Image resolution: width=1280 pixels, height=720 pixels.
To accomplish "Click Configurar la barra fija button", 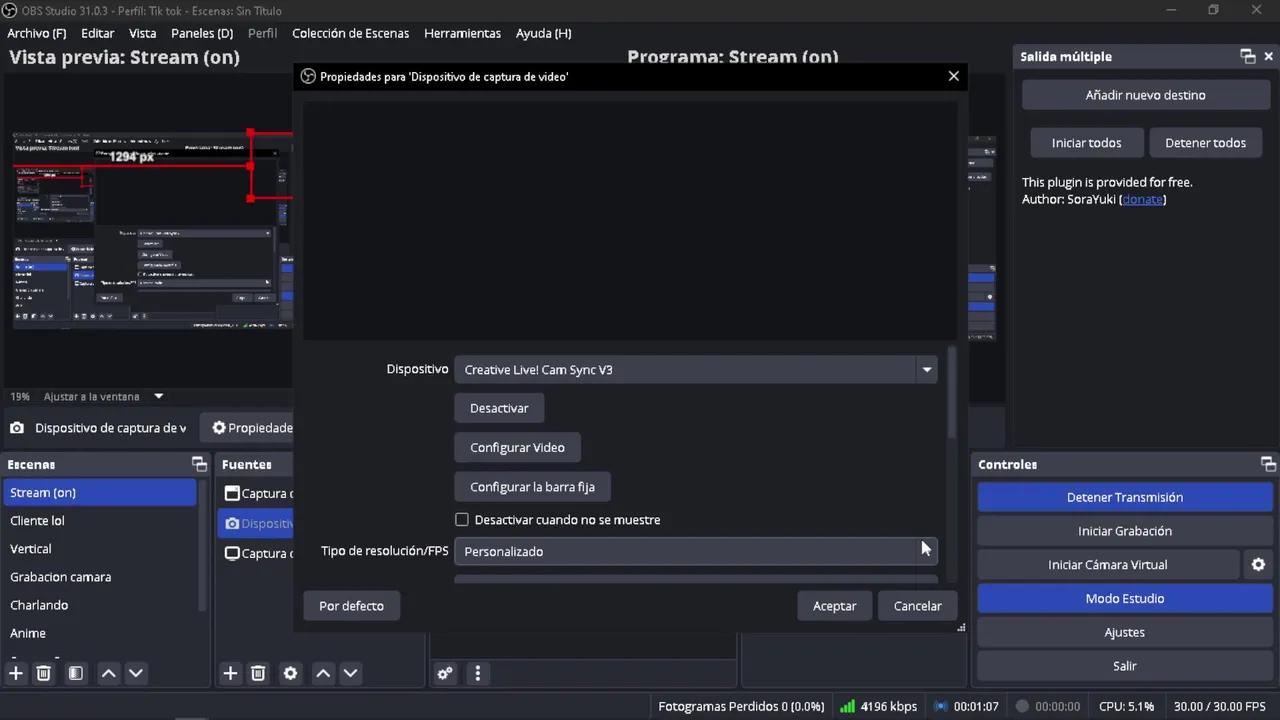I will pos(532,487).
